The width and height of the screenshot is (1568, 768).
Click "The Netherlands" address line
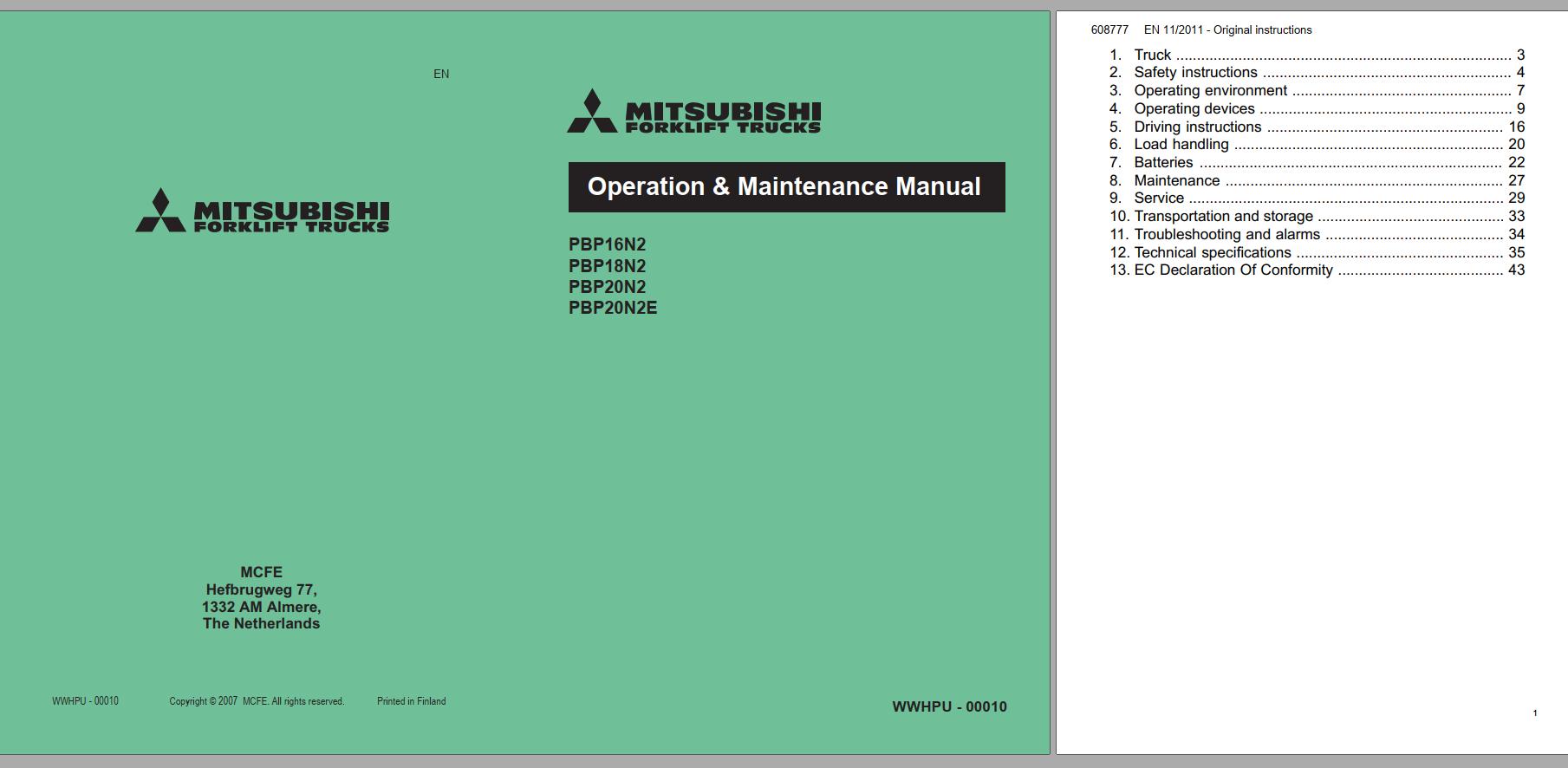coord(261,623)
